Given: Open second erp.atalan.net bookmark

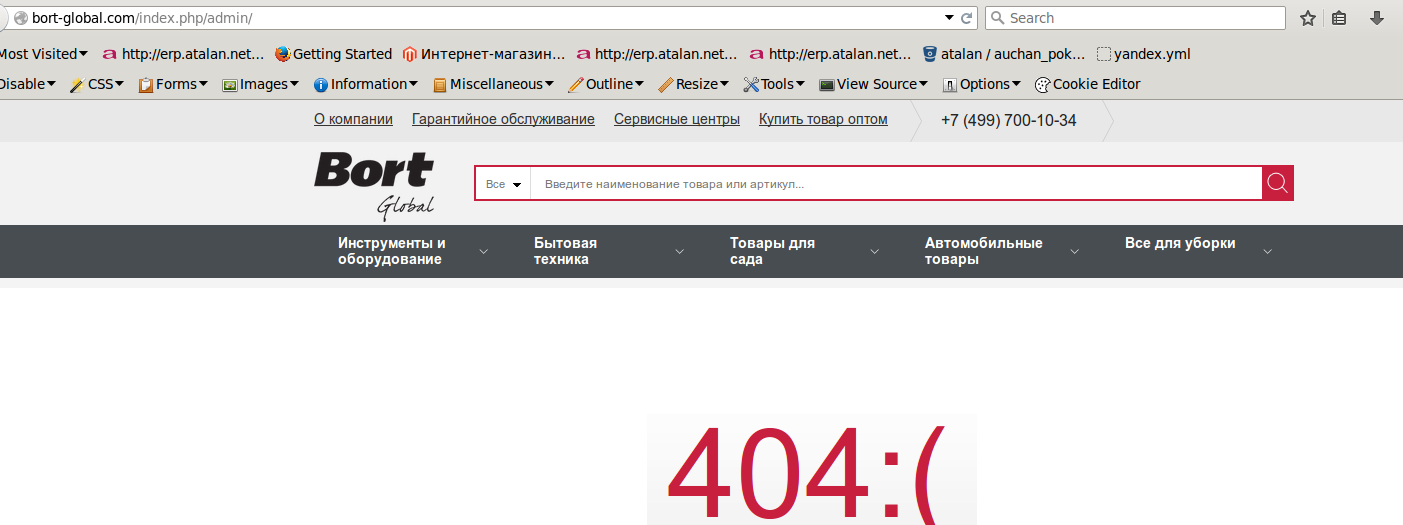Looking at the screenshot, I should click(x=657, y=54).
